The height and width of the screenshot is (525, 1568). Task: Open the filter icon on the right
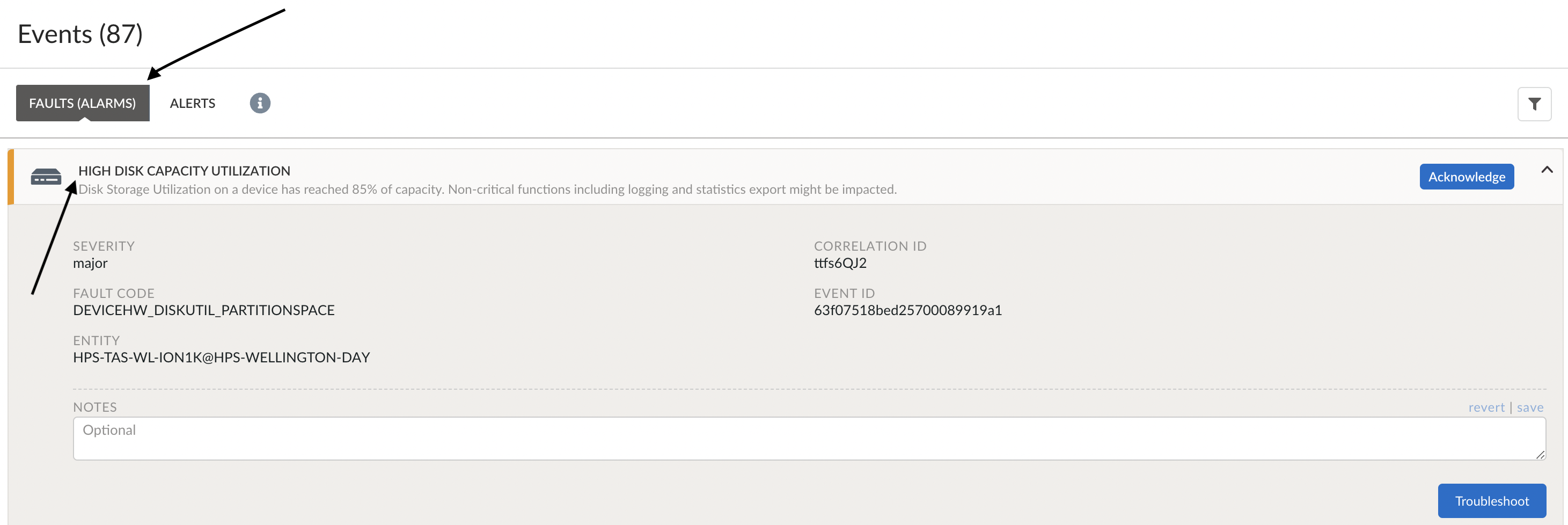[1535, 104]
